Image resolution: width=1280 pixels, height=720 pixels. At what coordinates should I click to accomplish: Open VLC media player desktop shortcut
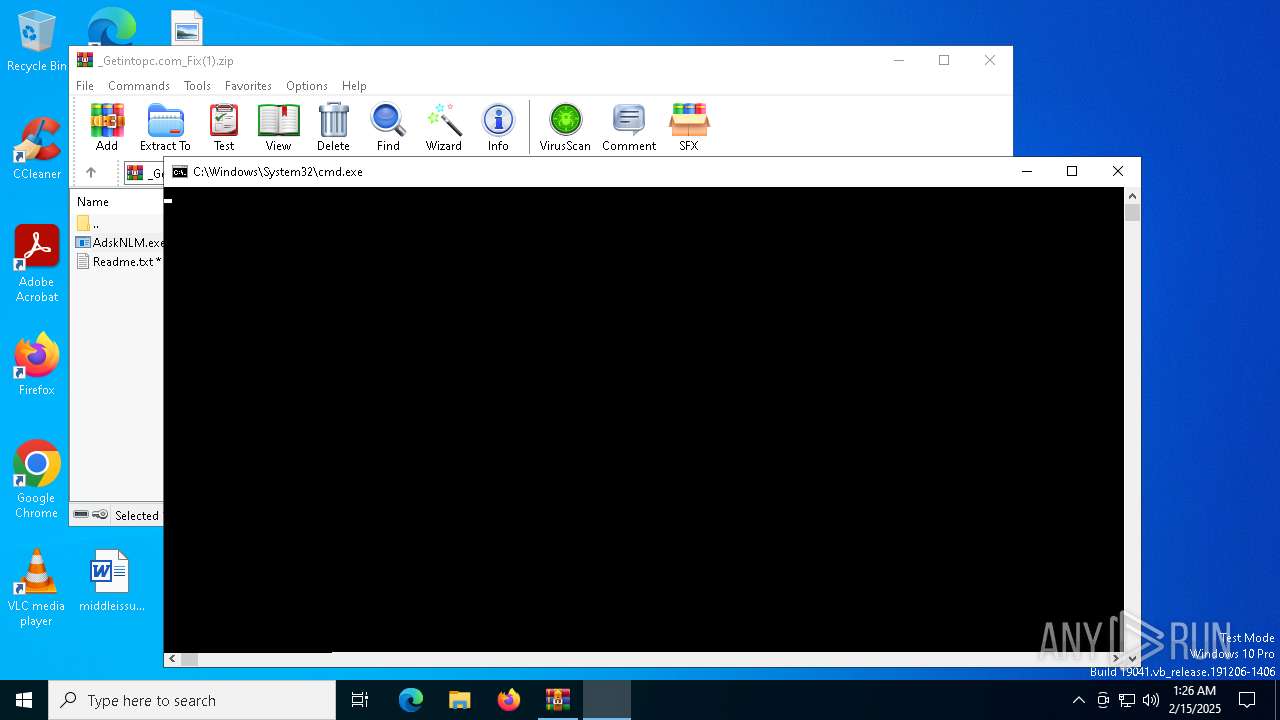(37, 588)
